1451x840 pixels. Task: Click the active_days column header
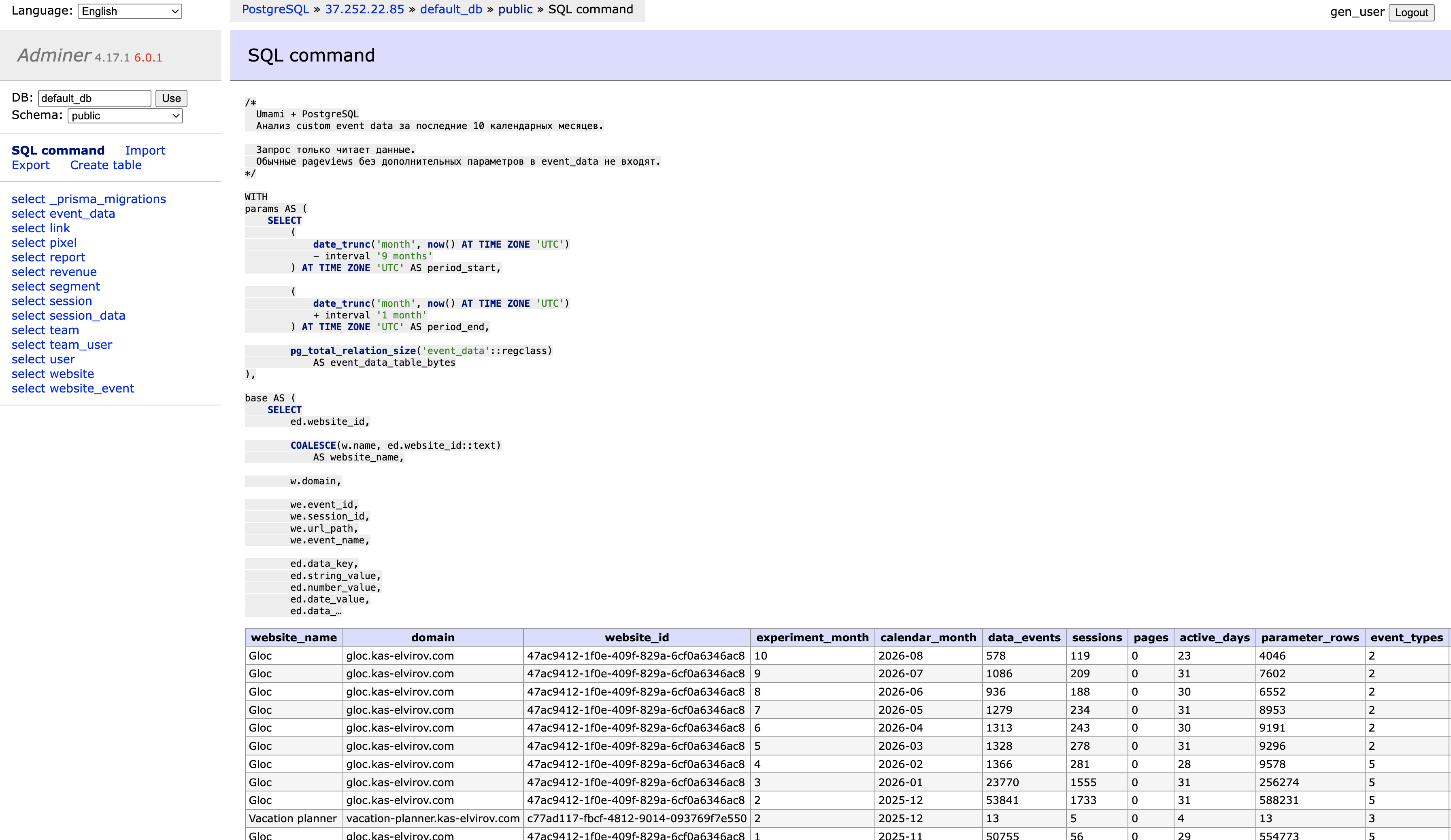[x=1215, y=637]
